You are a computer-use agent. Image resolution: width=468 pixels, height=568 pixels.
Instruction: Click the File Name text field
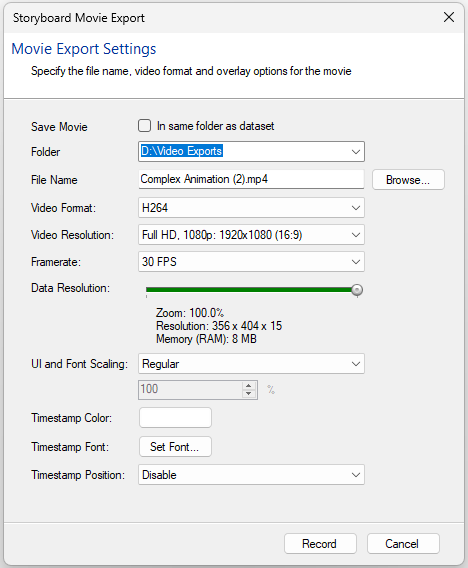click(251, 179)
